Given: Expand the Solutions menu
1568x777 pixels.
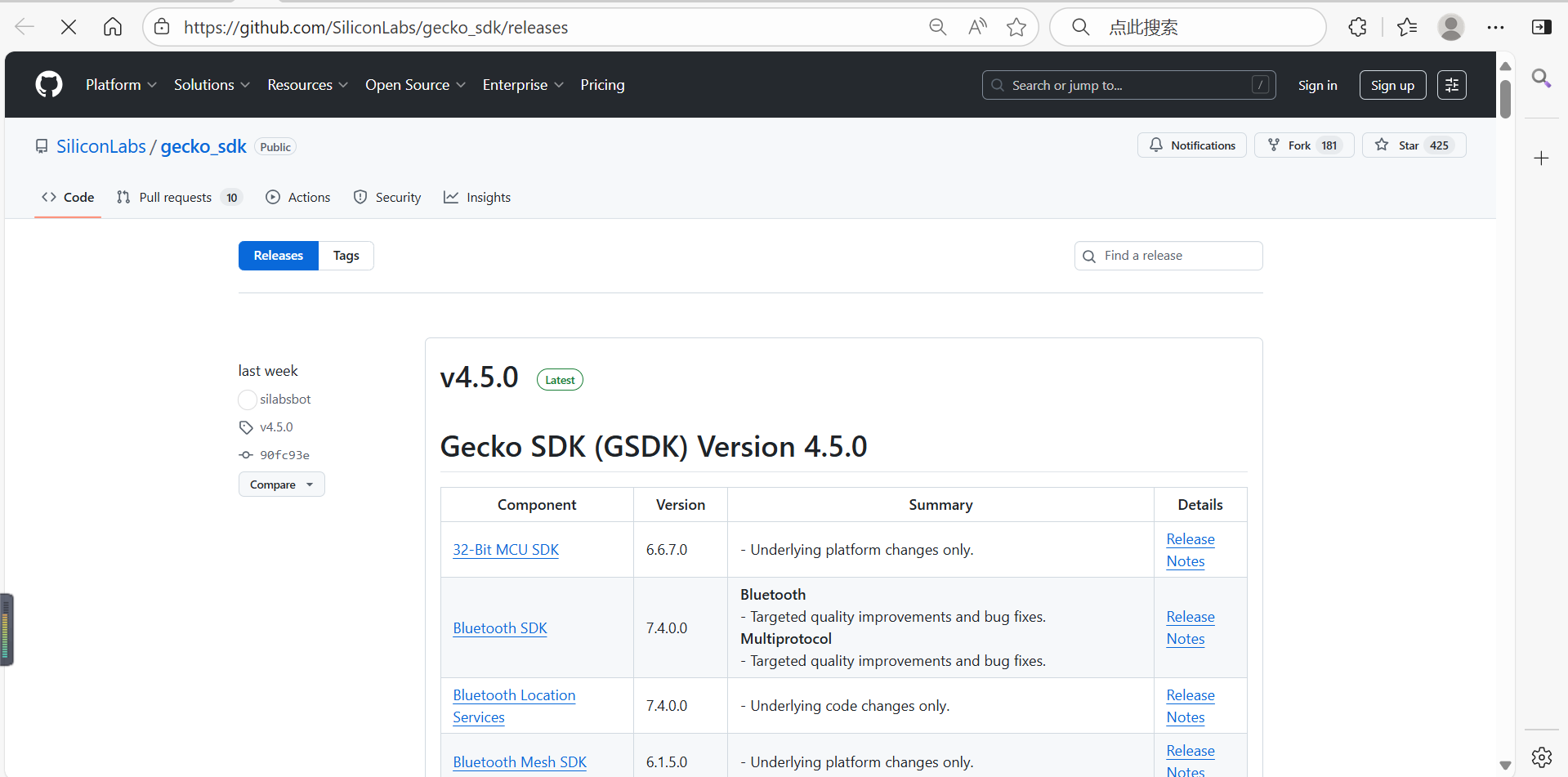Looking at the screenshot, I should [212, 85].
